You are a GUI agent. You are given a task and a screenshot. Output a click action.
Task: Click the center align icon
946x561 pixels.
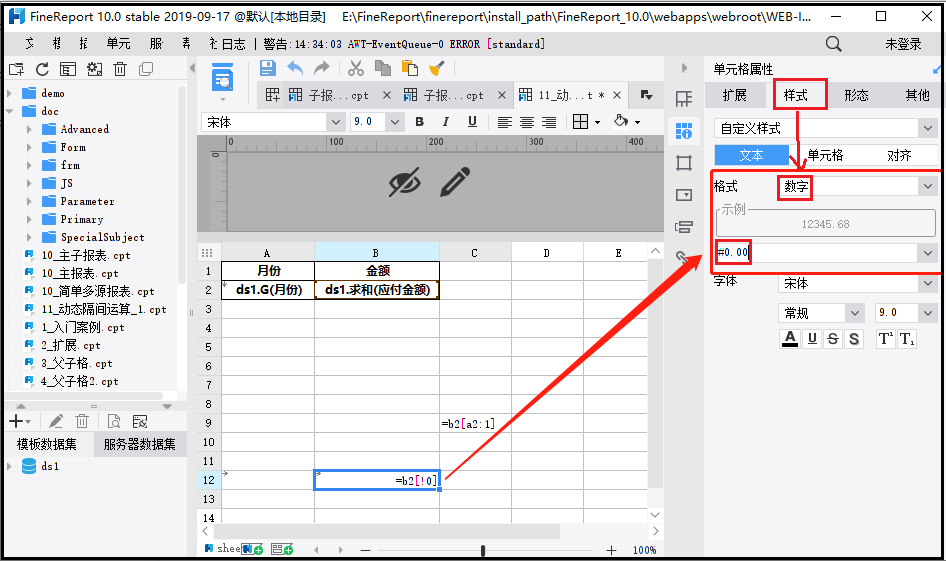(527, 122)
